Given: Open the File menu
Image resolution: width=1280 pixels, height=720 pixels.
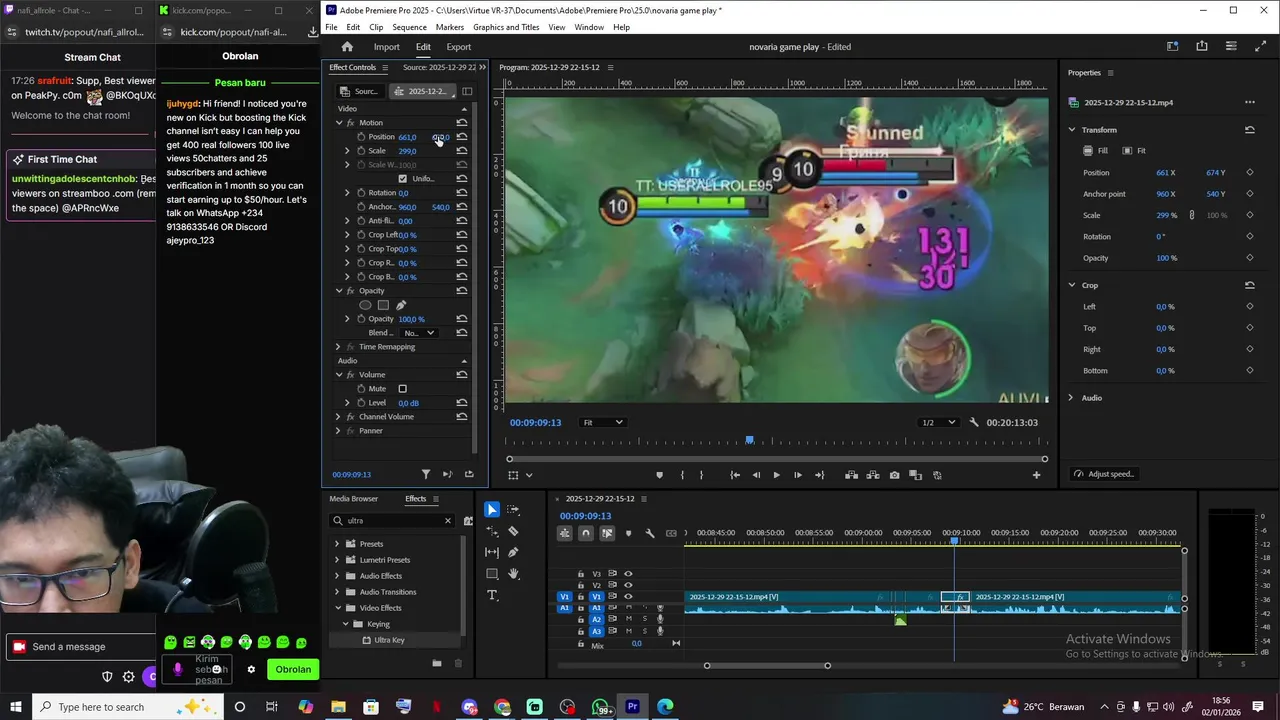Looking at the screenshot, I should tap(331, 27).
